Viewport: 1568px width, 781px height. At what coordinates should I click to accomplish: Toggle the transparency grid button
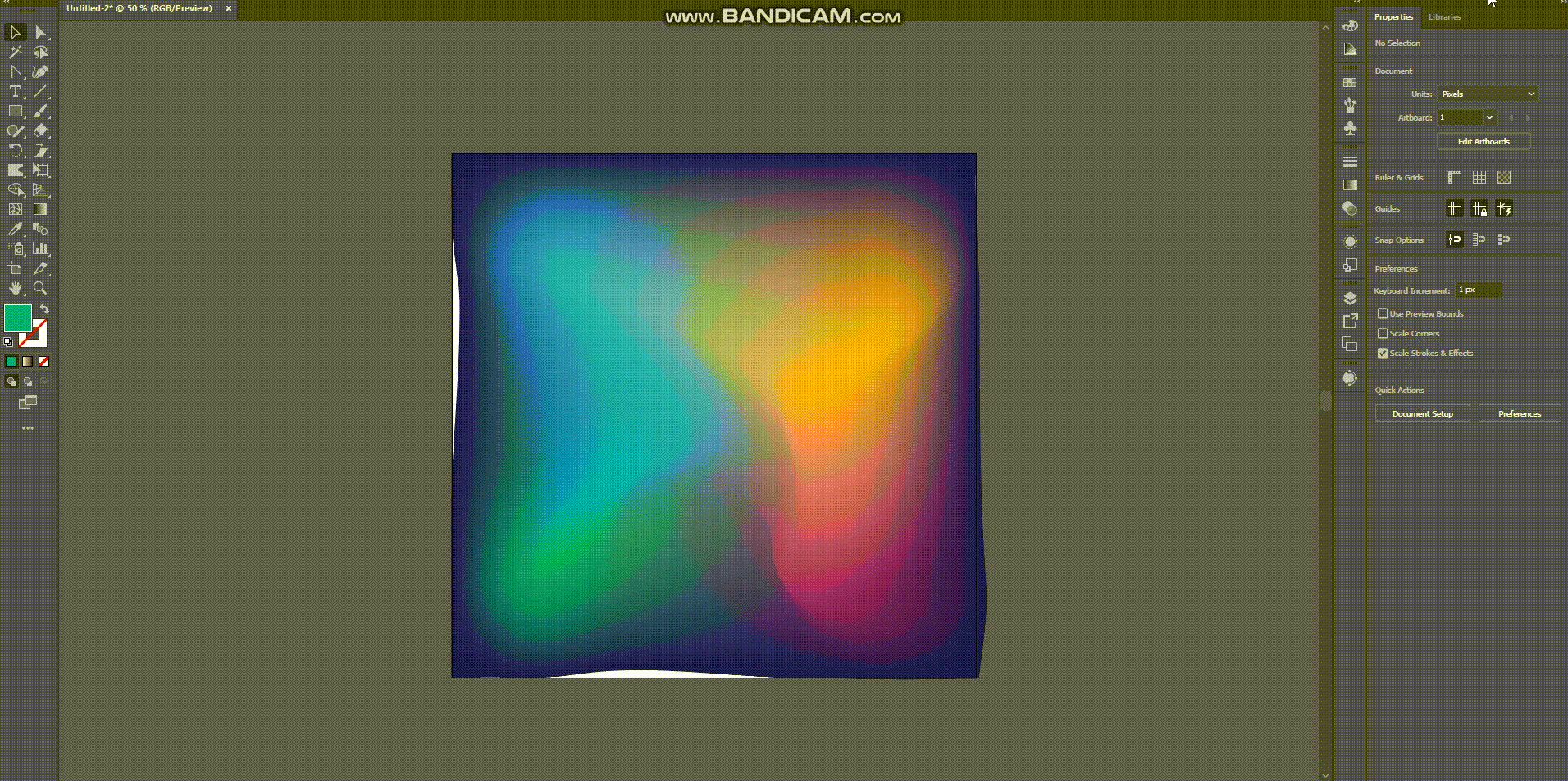1504,177
